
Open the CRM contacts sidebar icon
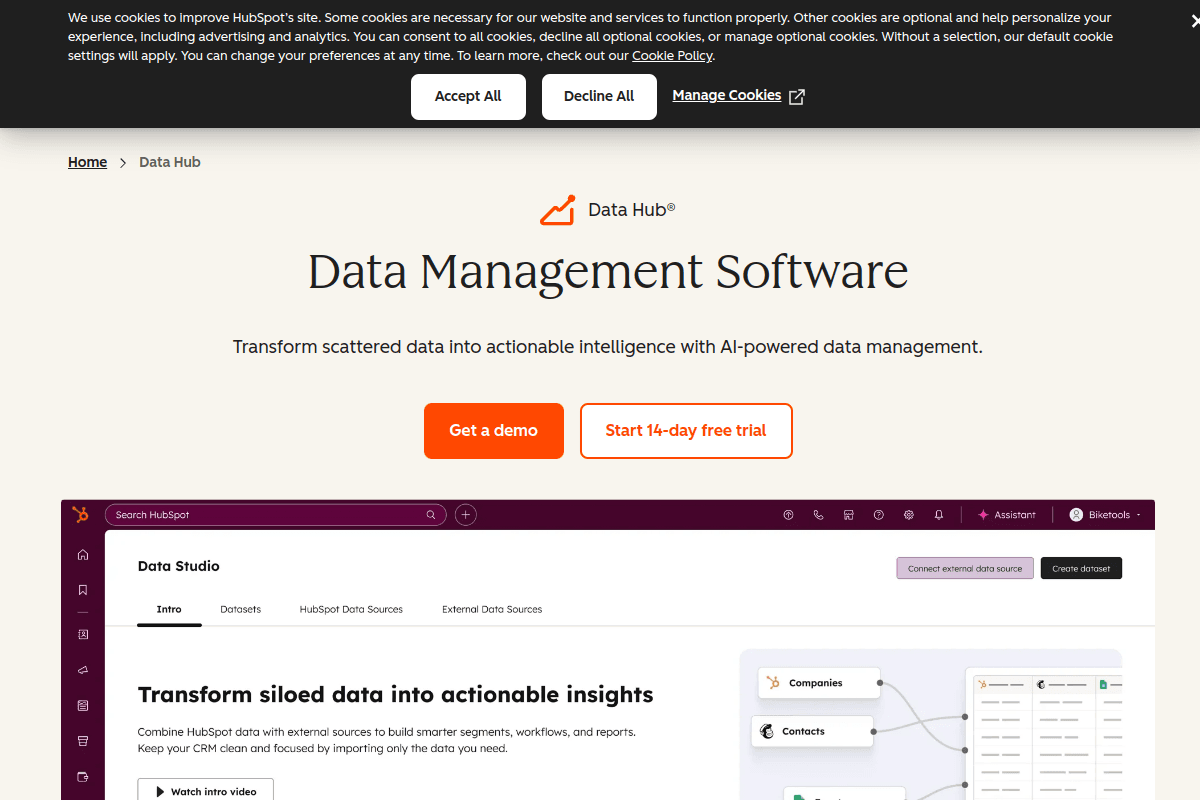pyautogui.click(x=83, y=634)
